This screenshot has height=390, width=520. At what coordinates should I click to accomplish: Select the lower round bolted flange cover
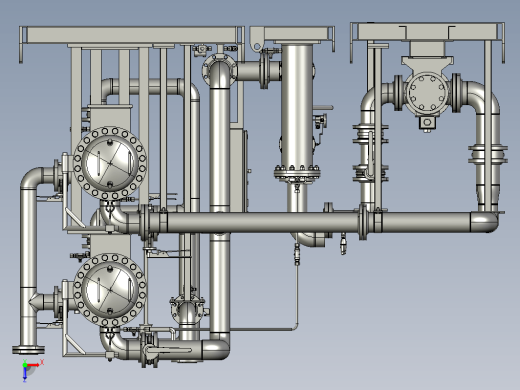coord(110,290)
